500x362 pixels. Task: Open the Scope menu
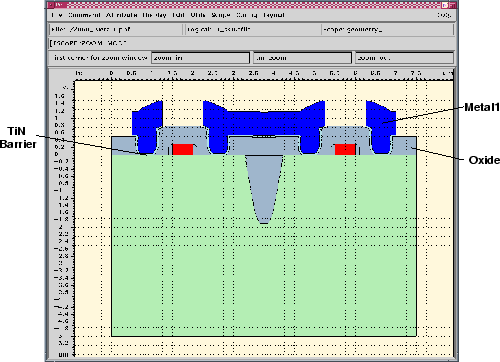coord(221,15)
